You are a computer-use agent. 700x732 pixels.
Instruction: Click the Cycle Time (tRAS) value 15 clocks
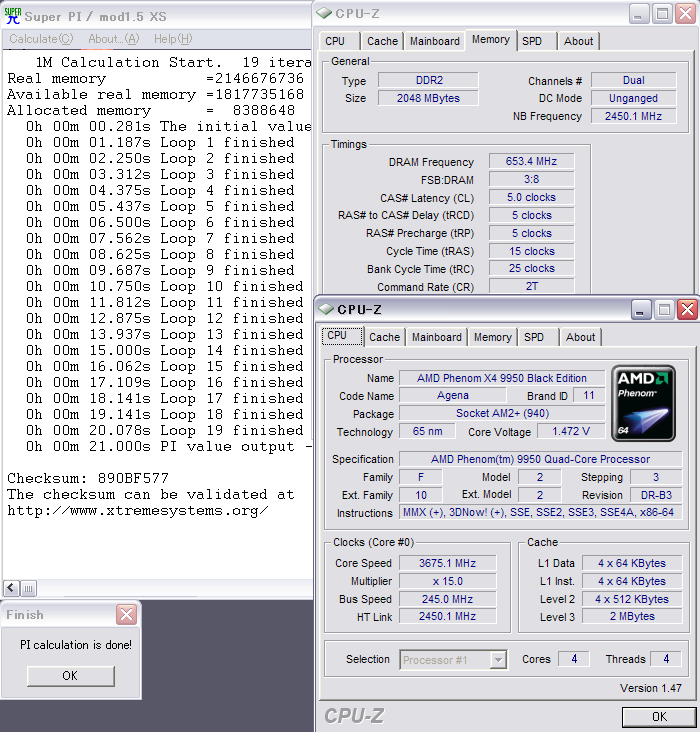(x=531, y=251)
